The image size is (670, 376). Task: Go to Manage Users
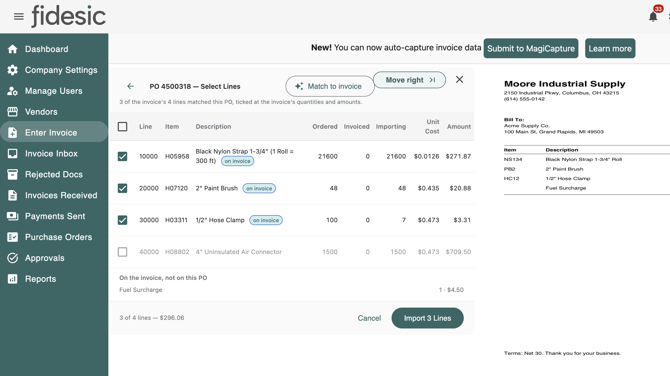point(54,91)
